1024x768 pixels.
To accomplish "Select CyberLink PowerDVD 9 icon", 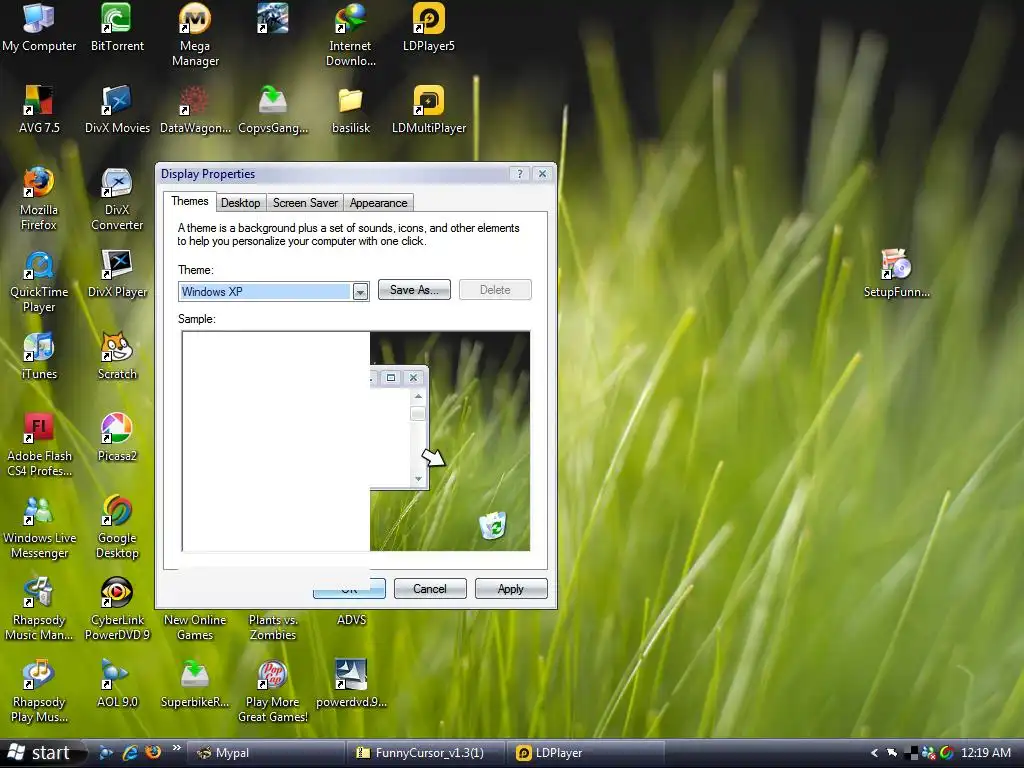I will (117, 610).
